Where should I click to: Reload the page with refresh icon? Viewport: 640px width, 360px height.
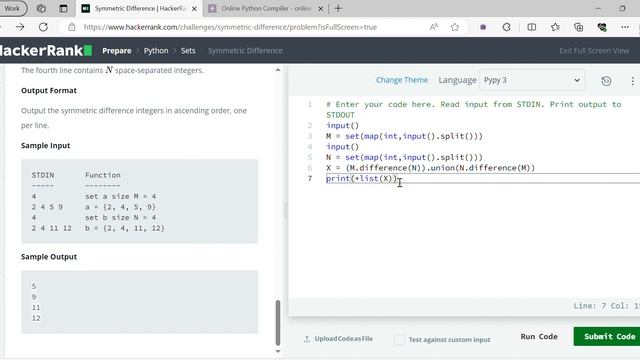pyautogui.click(x=43, y=27)
